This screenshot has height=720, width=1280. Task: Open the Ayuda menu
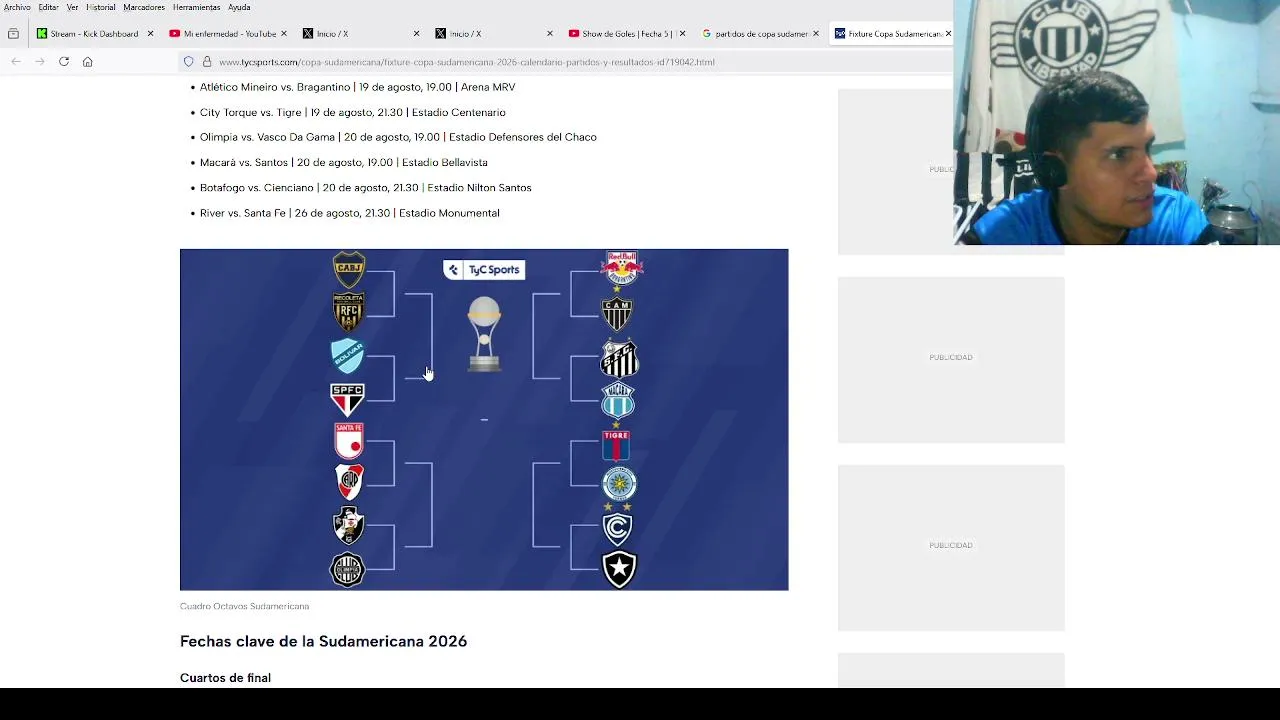239,7
